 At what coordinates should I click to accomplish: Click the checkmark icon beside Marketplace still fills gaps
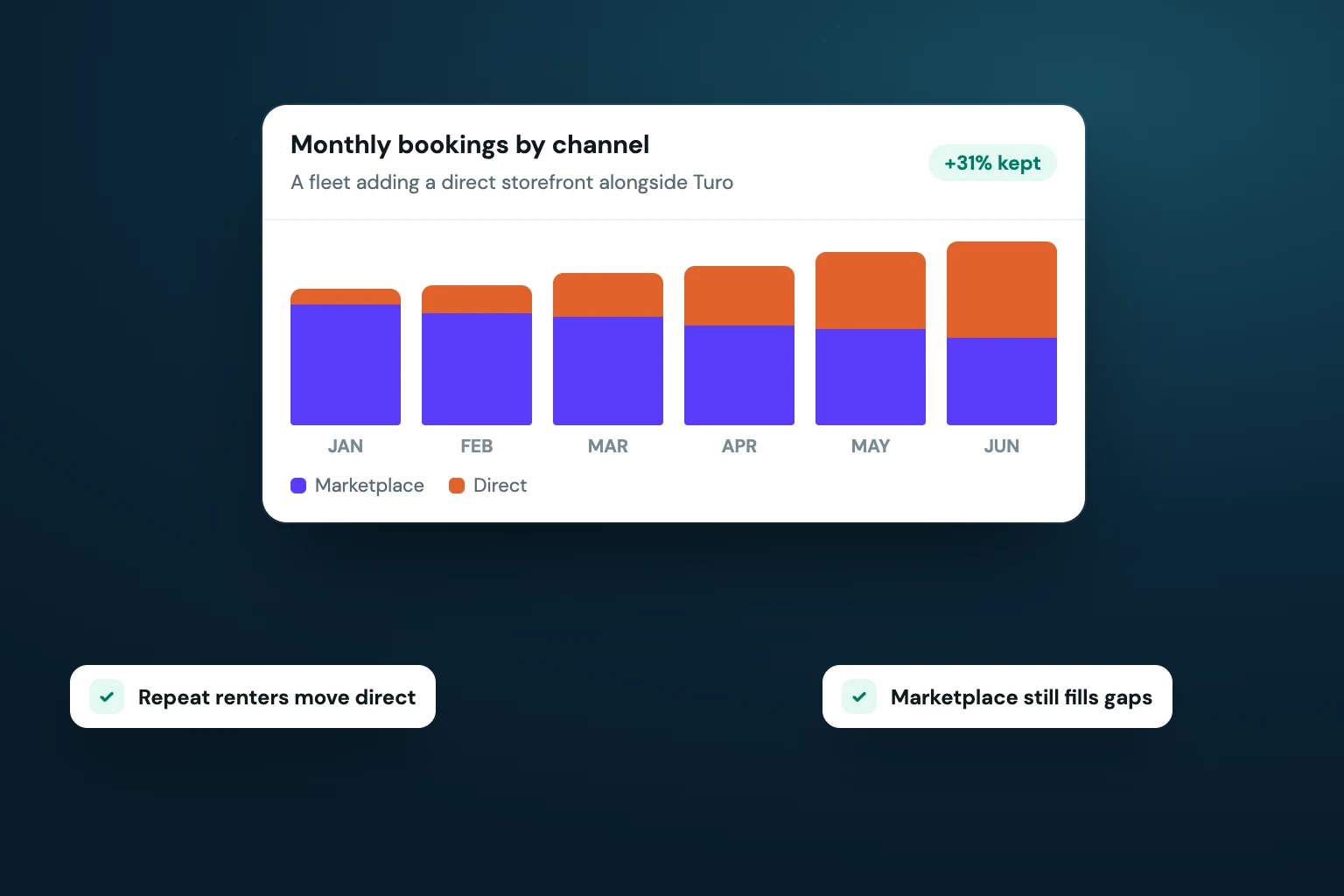(x=859, y=697)
